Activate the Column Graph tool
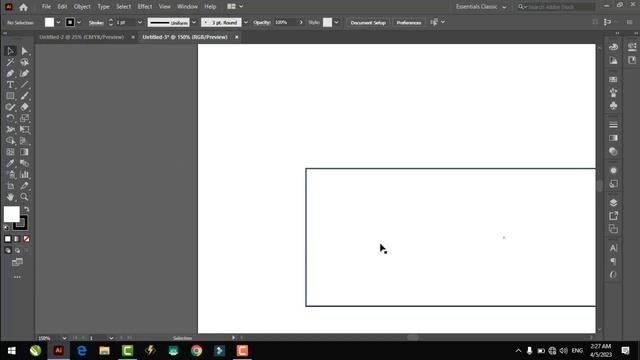640x360 pixels. tap(24, 175)
